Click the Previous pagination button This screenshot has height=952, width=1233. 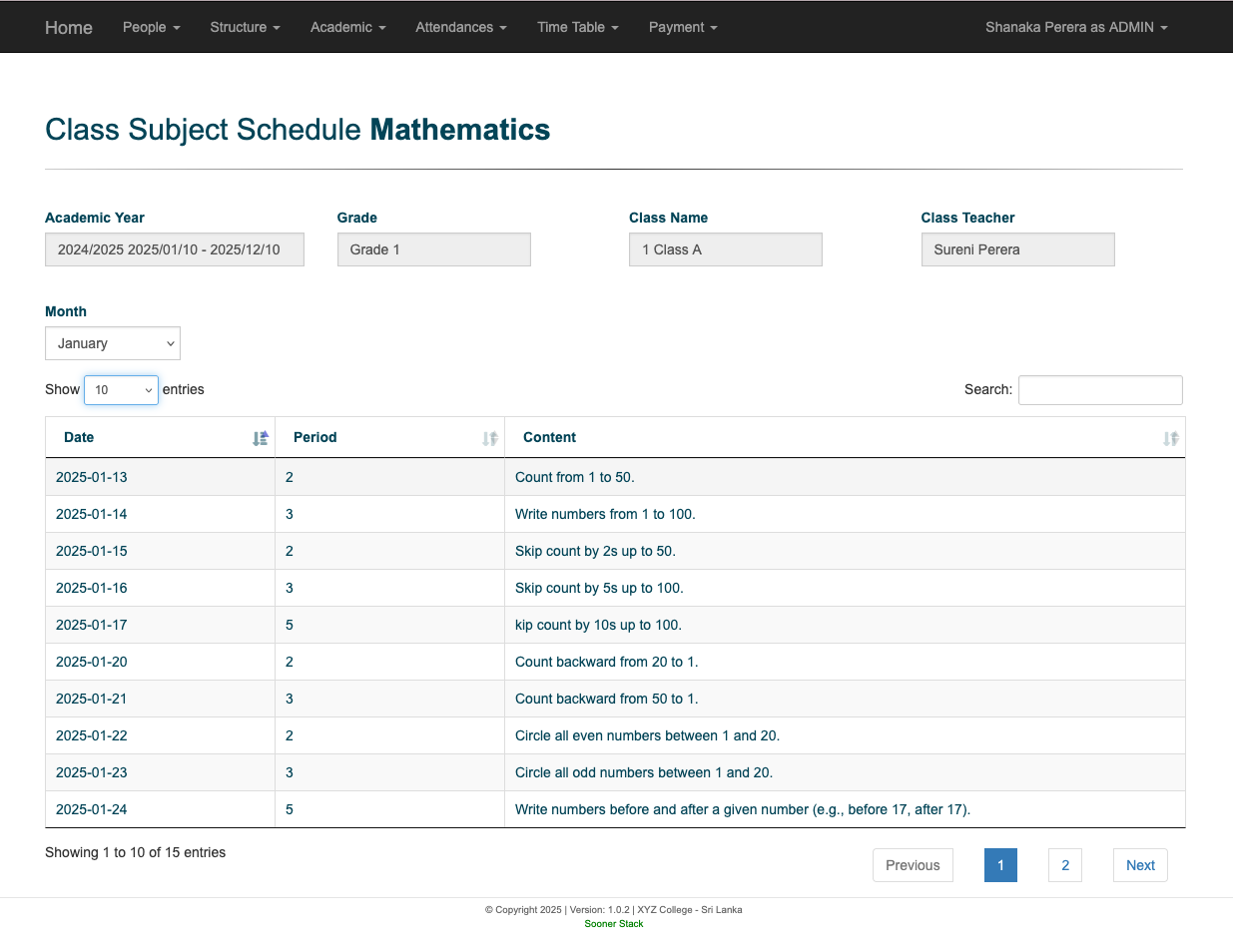pos(913,865)
